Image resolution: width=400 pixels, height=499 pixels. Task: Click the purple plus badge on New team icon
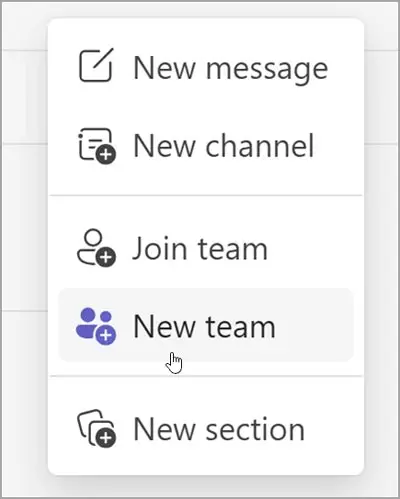pyautogui.click(x=106, y=335)
